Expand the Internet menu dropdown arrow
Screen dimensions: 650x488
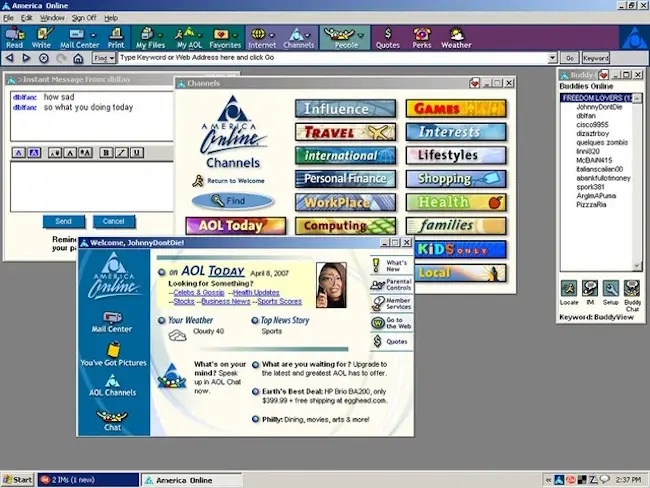coord(272,36)
